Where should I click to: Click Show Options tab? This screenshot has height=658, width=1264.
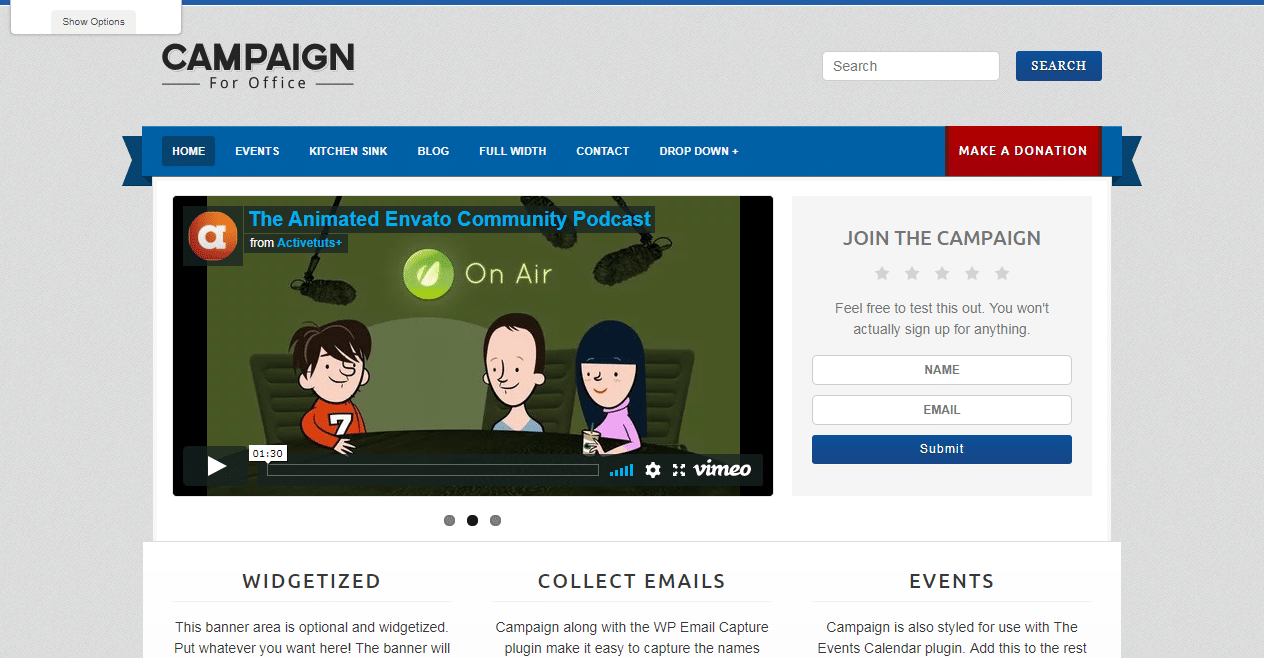(x=93, y=22)
